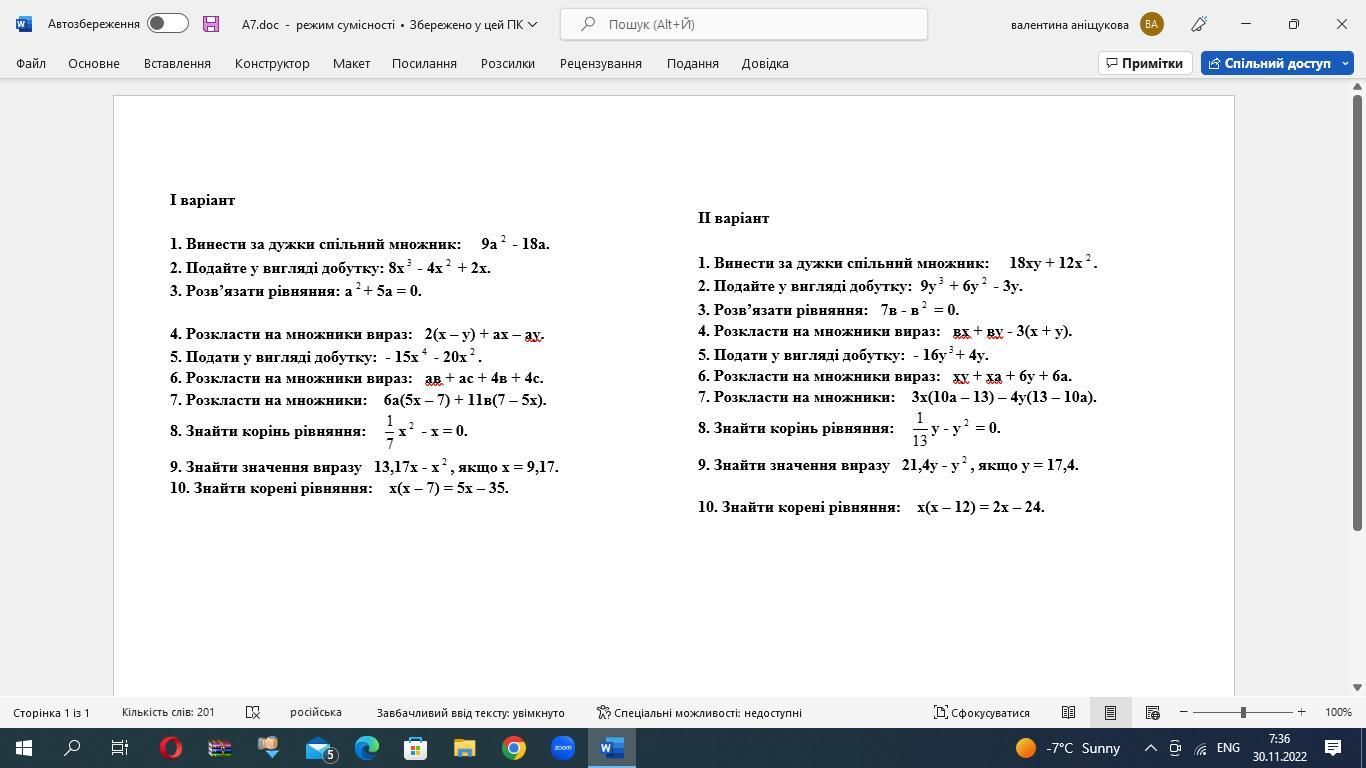This screenshot has height=768, width=1366.
Task: Open the Mail app with 5 badge
Action: pyautogui.click(x=318, y=748)
